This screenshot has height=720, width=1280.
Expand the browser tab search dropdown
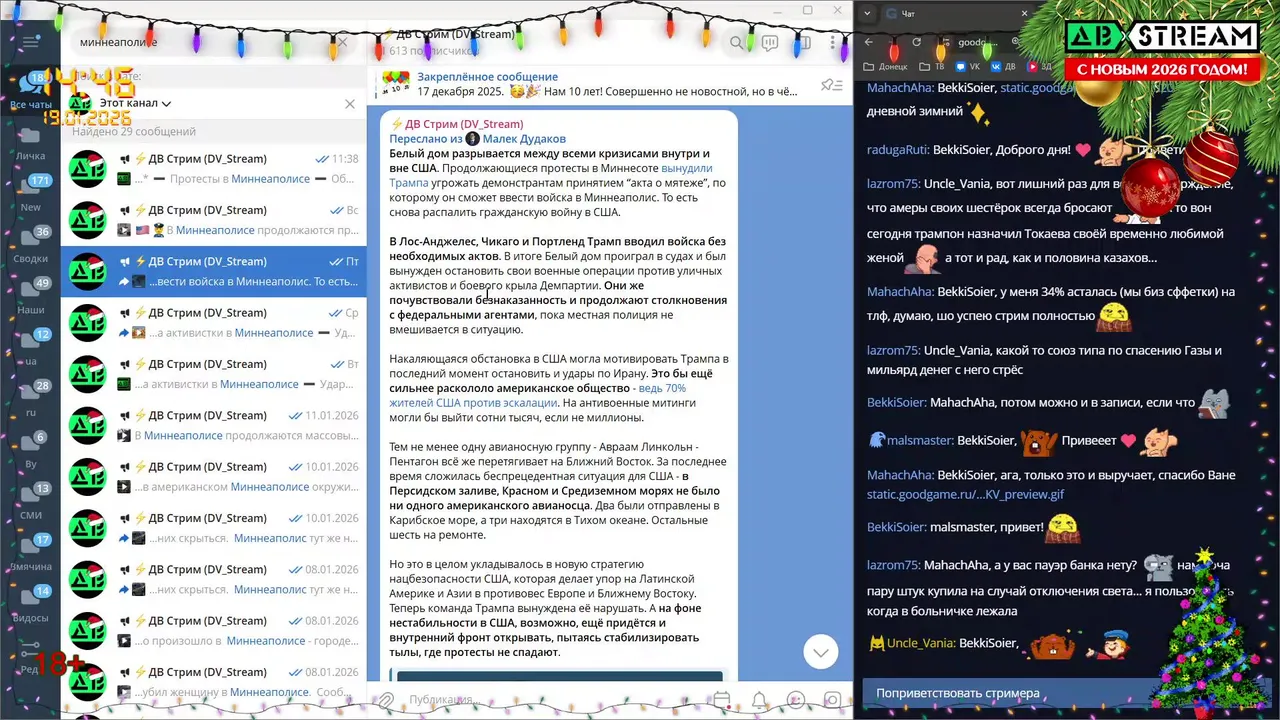click(x=866, y=13)
